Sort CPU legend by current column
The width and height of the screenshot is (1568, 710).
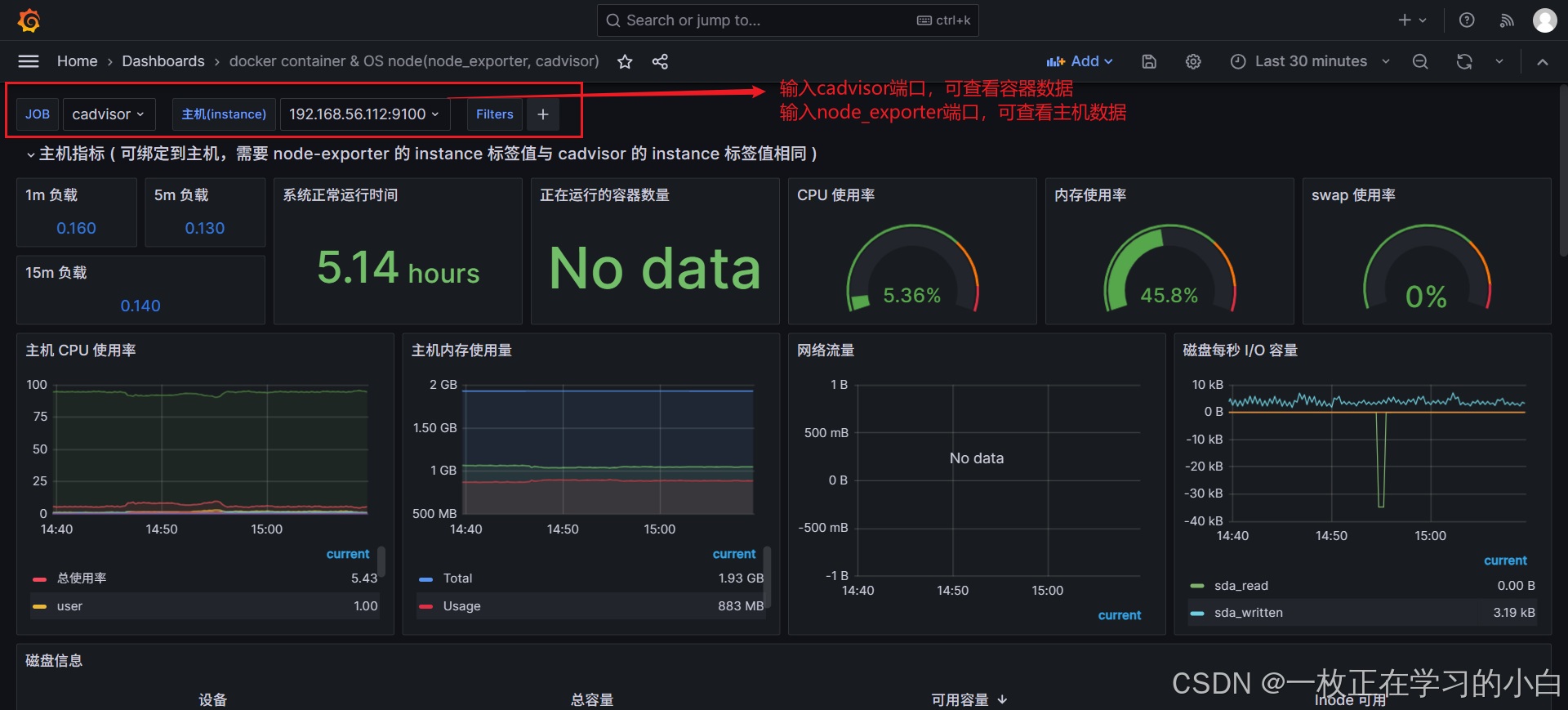pos(348,554)
